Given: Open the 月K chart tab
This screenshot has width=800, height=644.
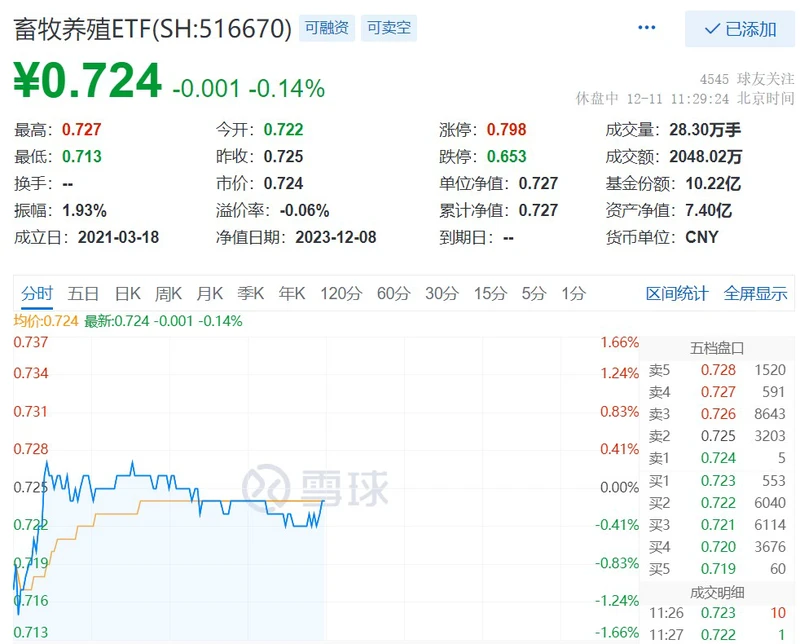Looking at the screenshot, I should point(210,293).
